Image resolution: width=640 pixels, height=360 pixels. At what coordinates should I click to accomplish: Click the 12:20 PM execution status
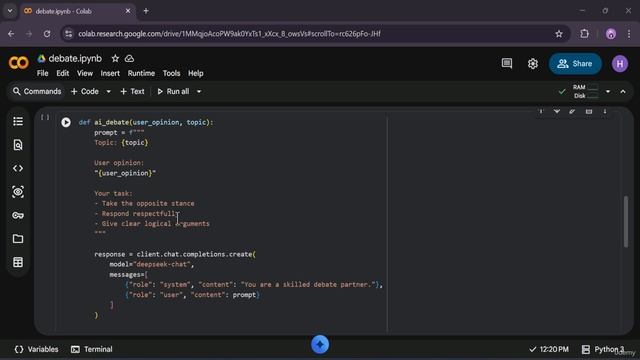(x=549, y=349)
